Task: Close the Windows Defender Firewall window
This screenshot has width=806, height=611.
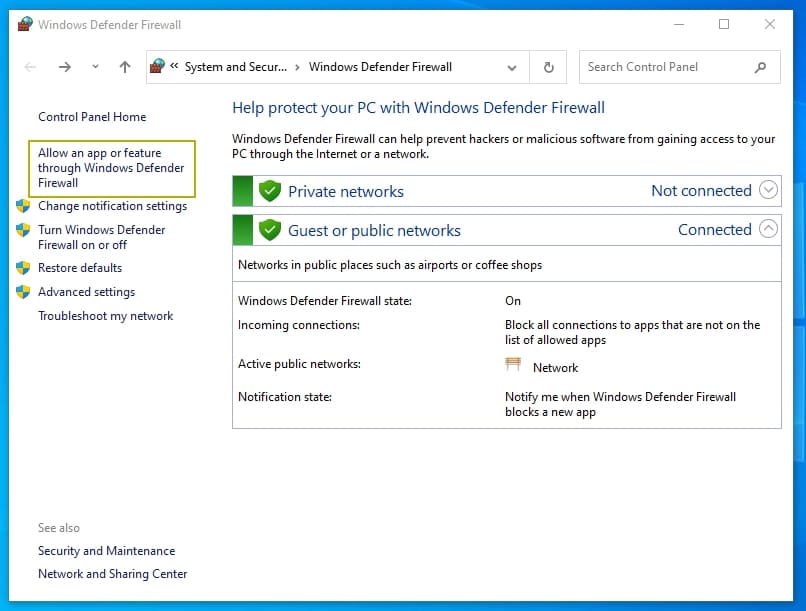Action: tap(770, 24)
